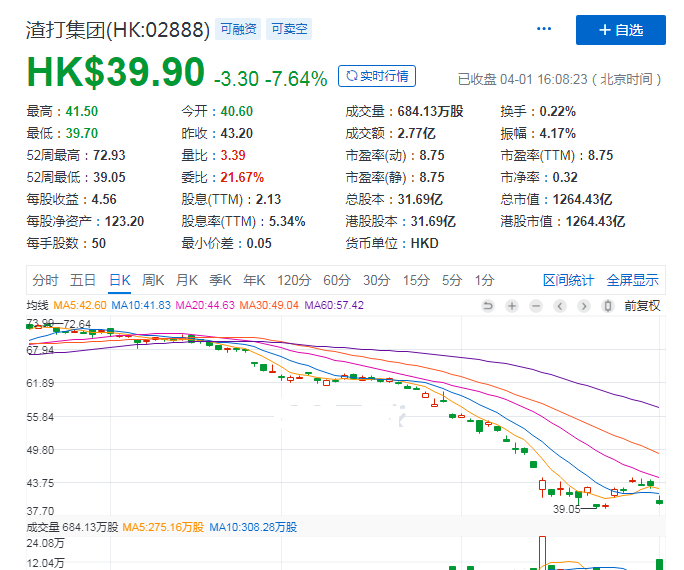The width and height of the screenshot is (684, 570).
Task: Select the 五日 five-day tab
Action: point(83,280)
